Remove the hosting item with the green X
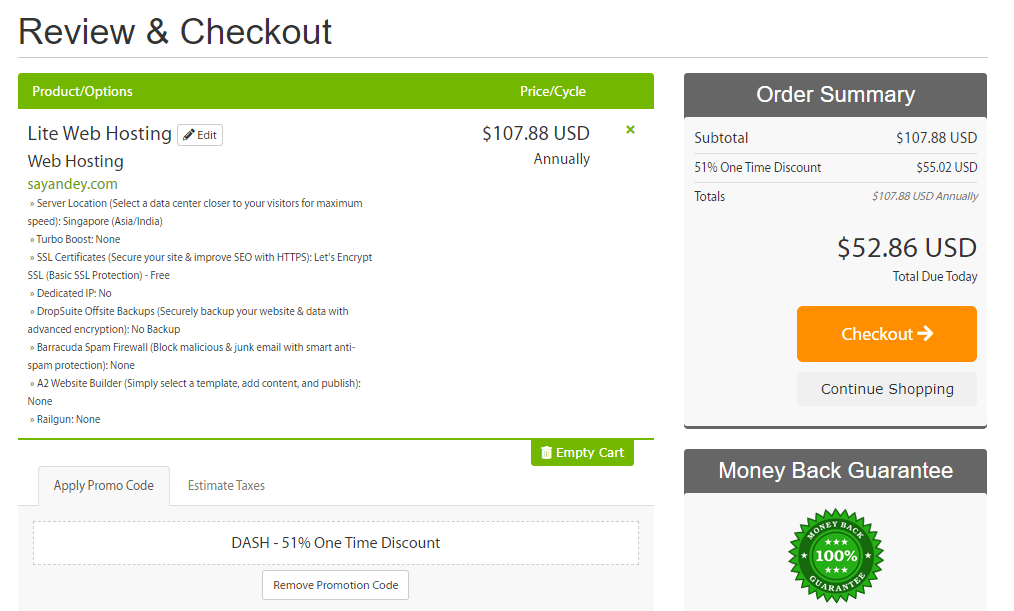The width and height of the screenshot is (1014, 611). 631,130
